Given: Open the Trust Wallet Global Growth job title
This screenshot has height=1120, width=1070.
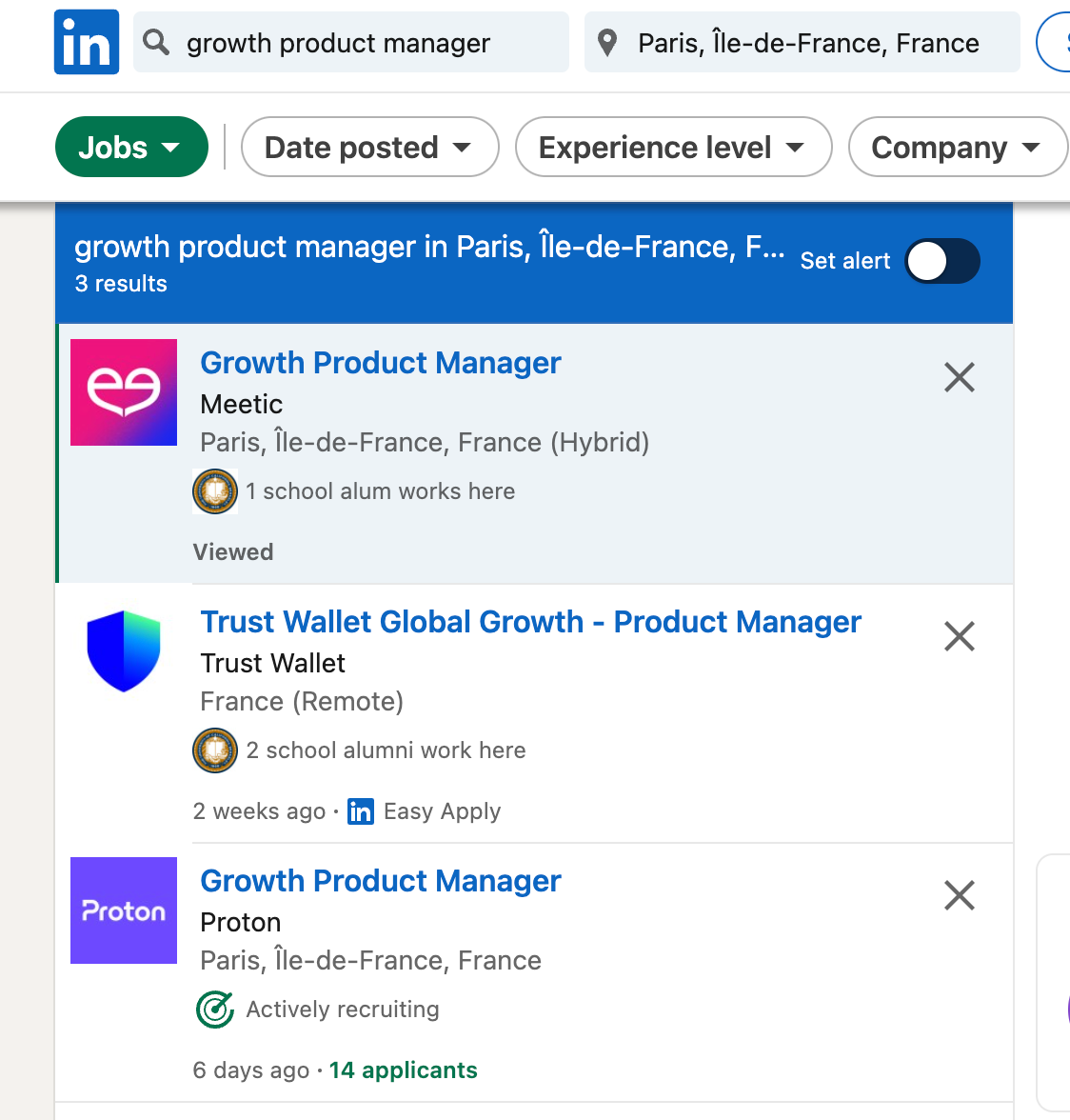Looking at the screenshot, I should 530,621.
